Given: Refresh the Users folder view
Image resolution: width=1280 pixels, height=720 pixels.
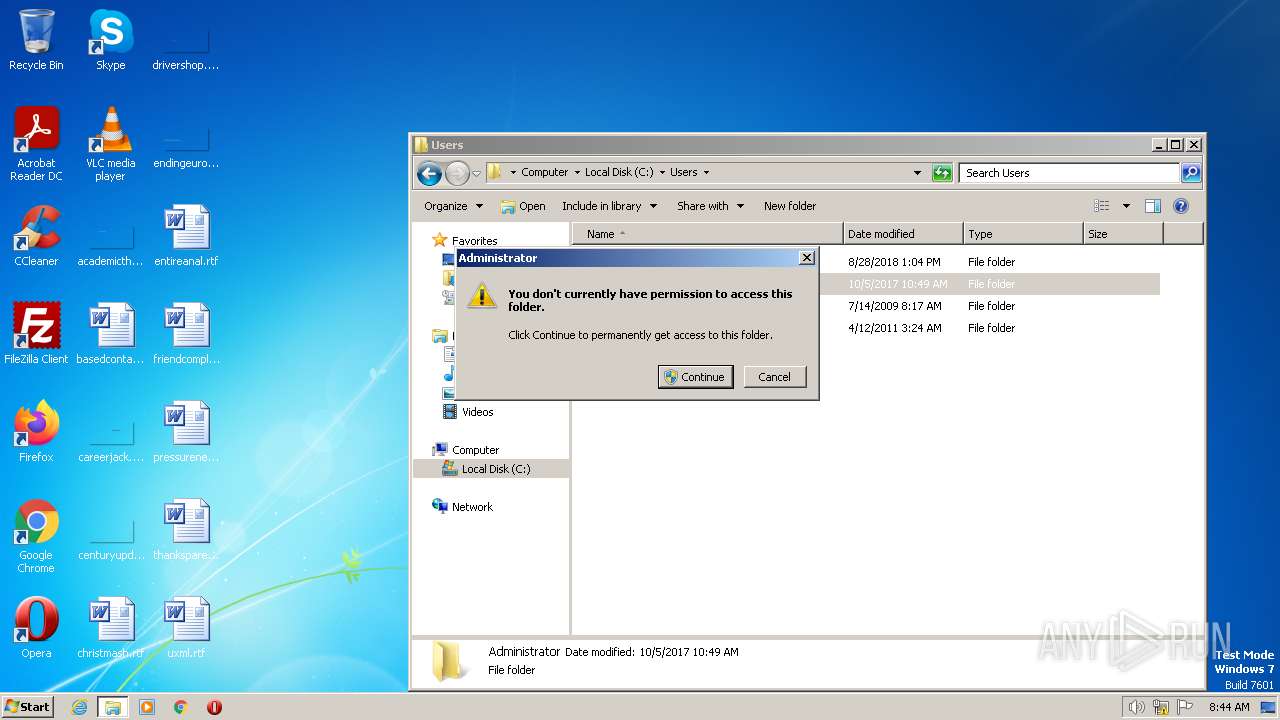Looking at the screenshot, I should [x=942, y=173].
